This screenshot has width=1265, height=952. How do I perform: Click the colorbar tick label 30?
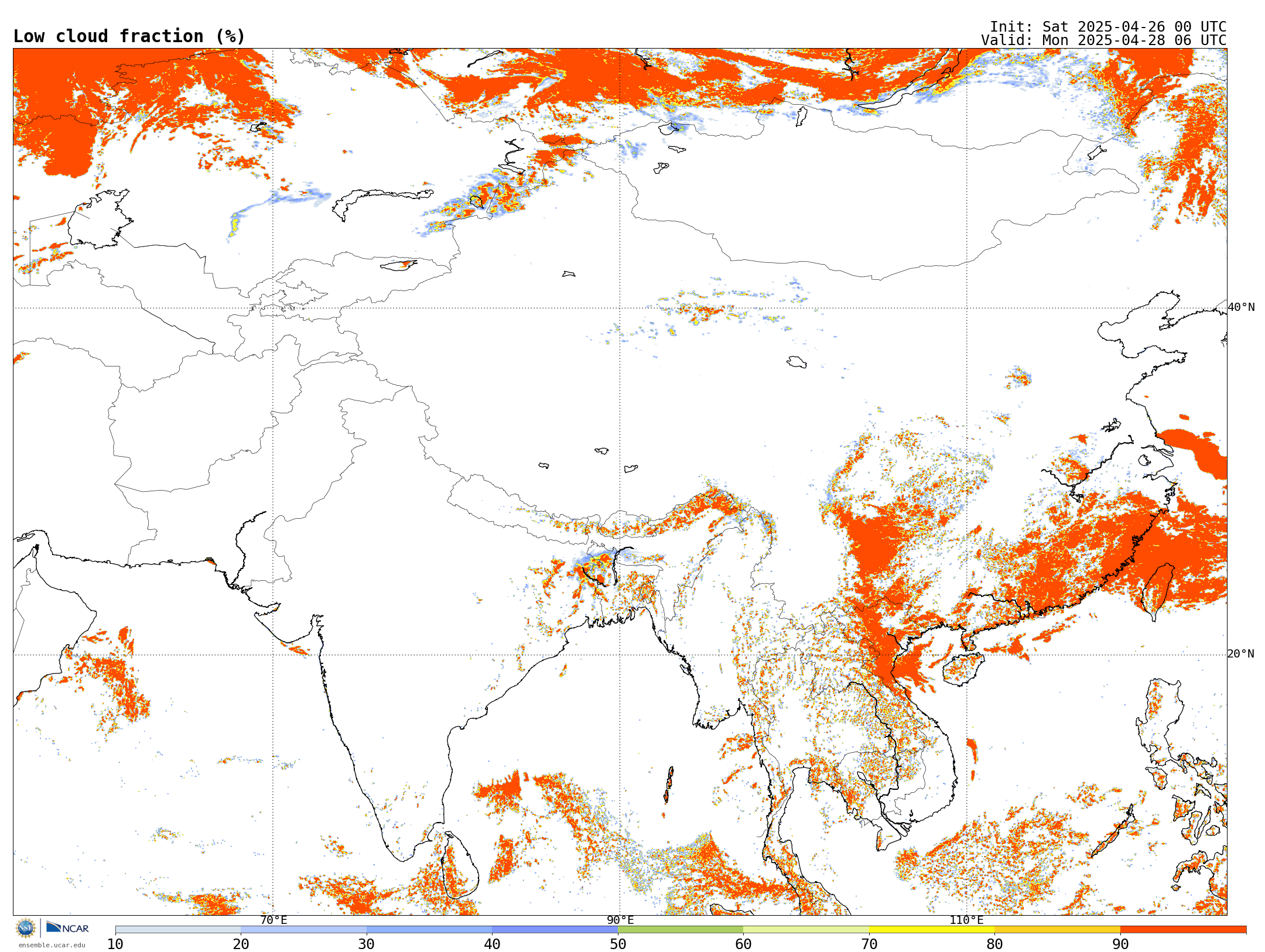pyautogui.click(x=367, y=944)
